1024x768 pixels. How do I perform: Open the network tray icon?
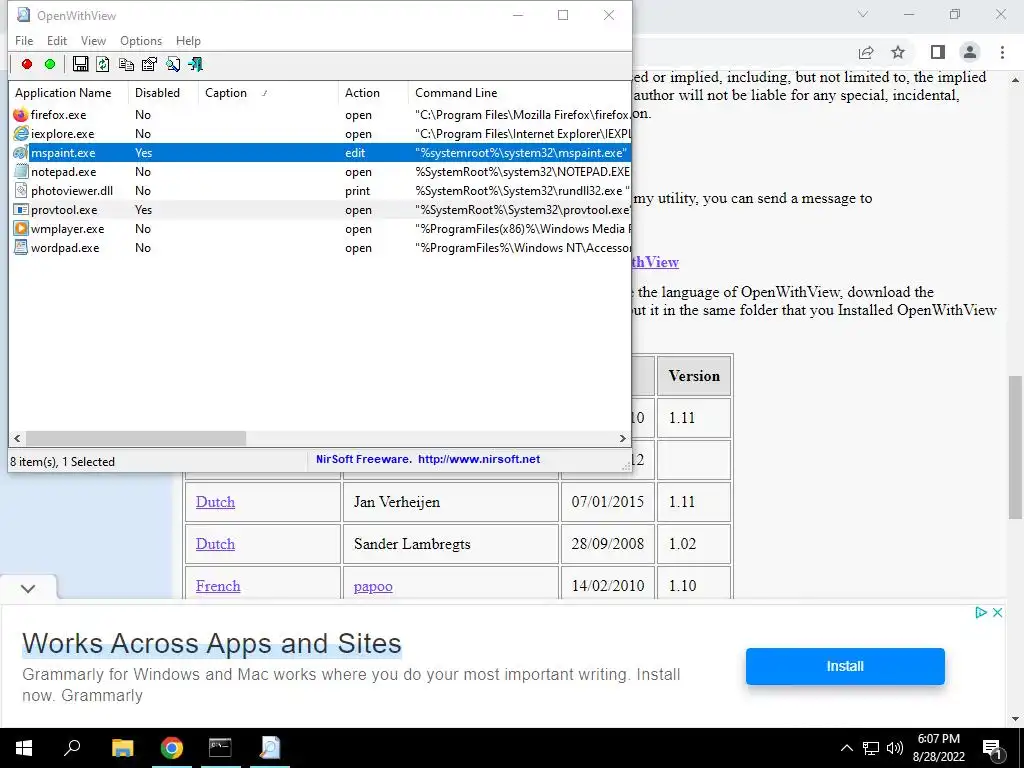[x=871, y=748]
